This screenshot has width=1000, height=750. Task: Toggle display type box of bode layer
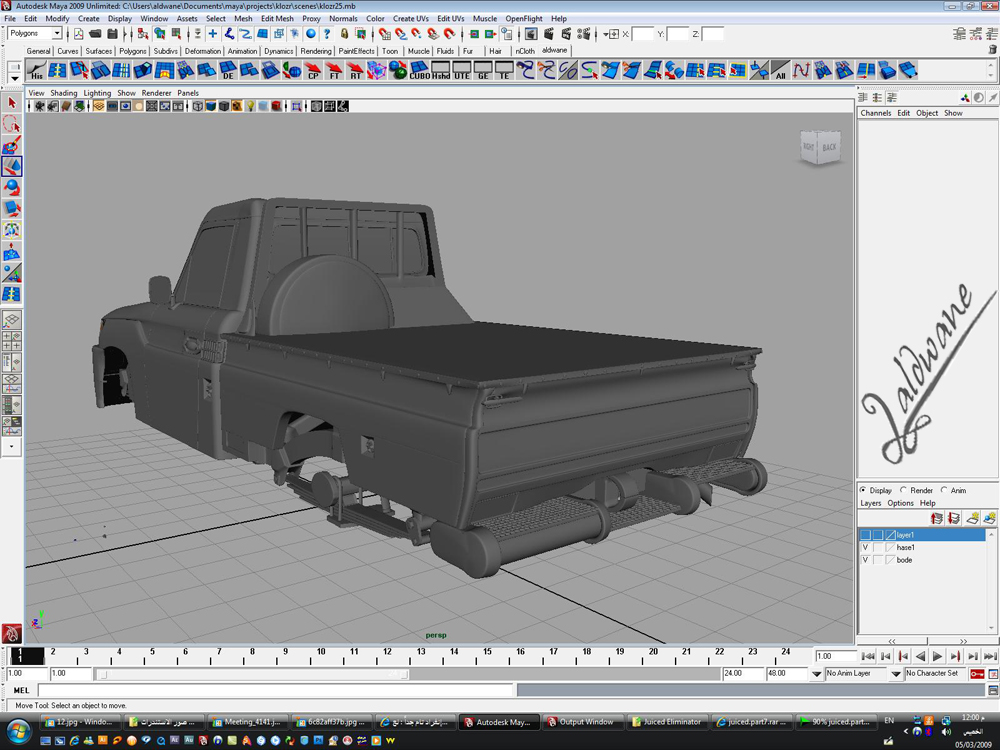tap(878, 560)
